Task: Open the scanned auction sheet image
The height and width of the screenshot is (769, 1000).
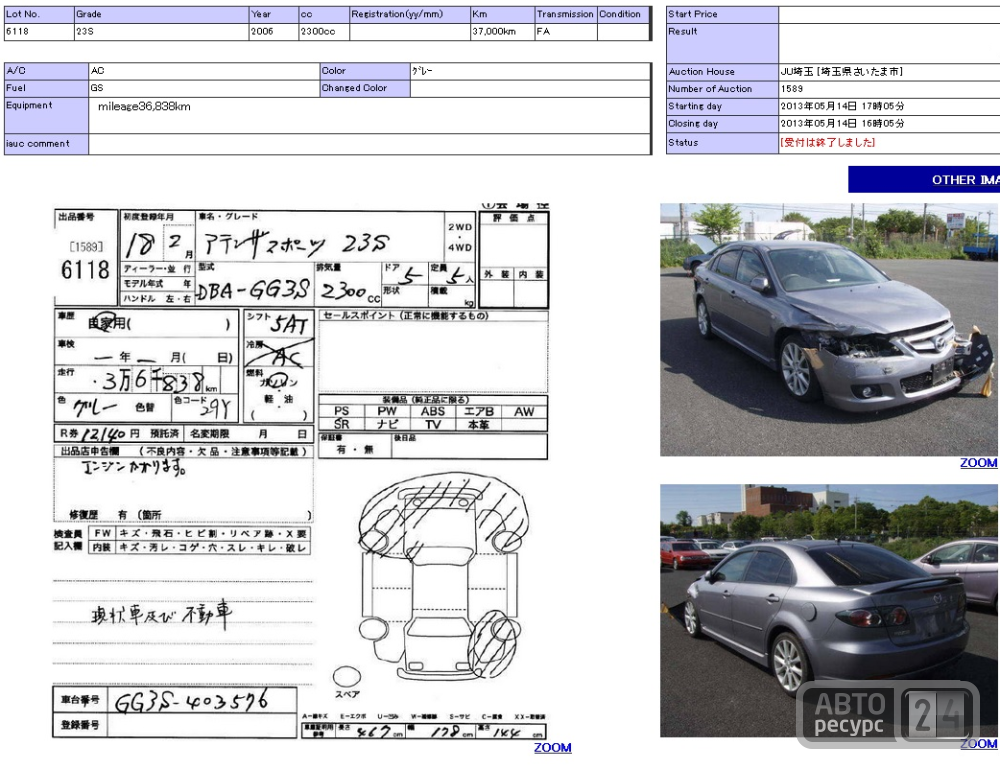Action: 300,471
